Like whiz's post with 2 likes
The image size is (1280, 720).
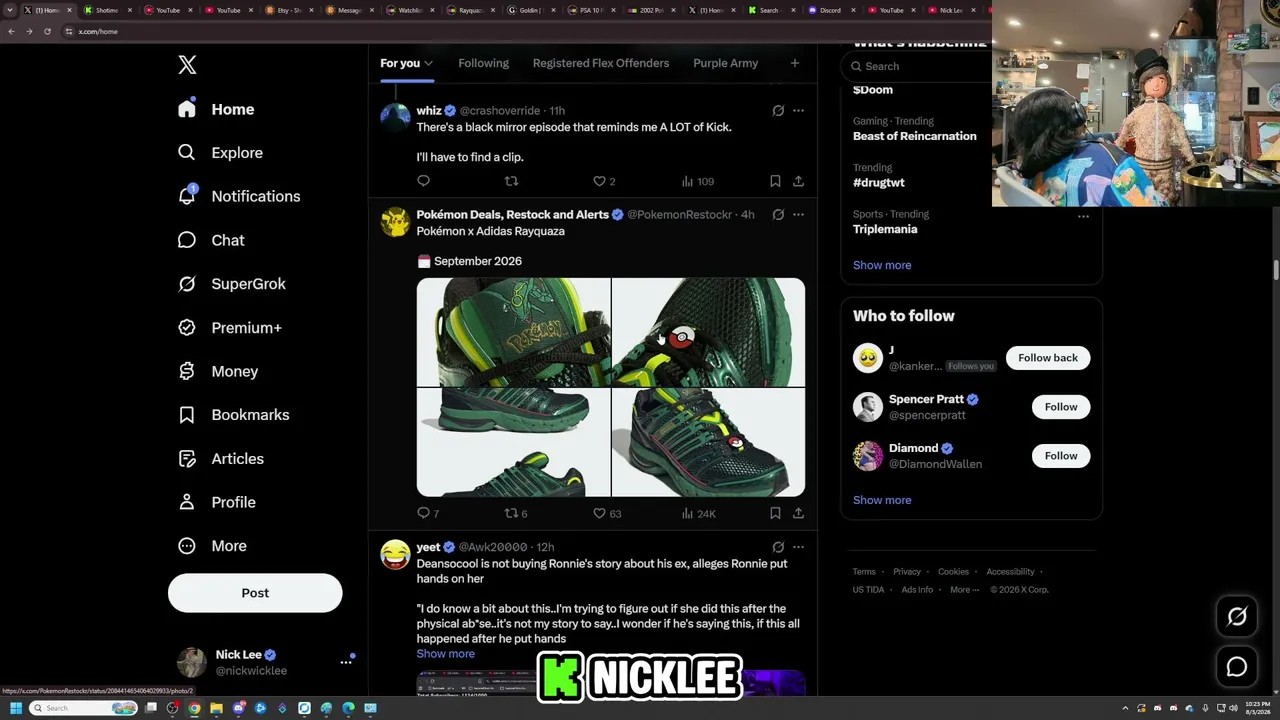(x=604, y=181)
